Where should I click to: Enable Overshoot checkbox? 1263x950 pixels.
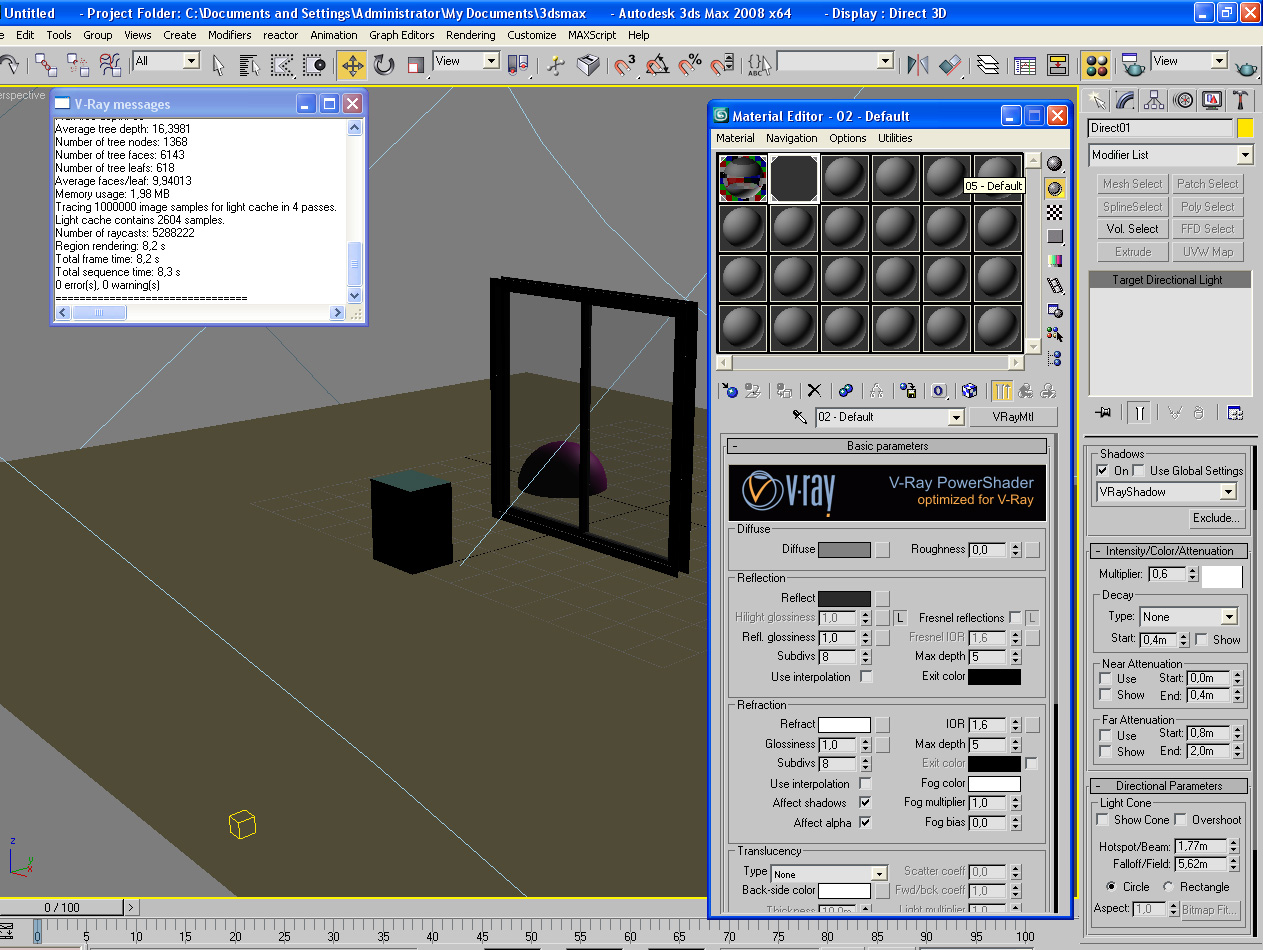[x=1180, y=820]
